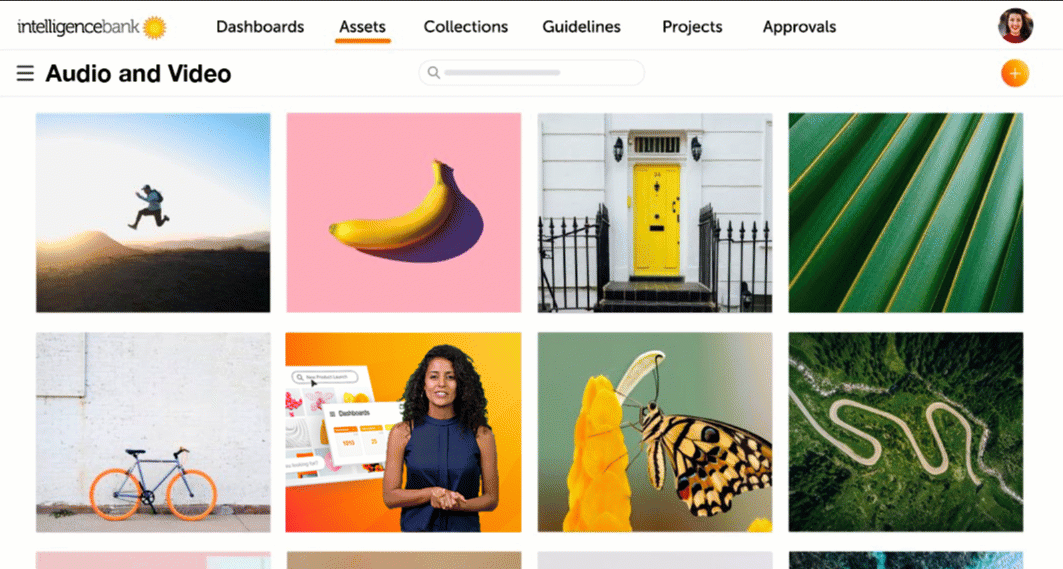This screenshot has height=569, width=1063.
Task: Open the winding road aerial thumbnail
Action: click(x=906, y=432)
